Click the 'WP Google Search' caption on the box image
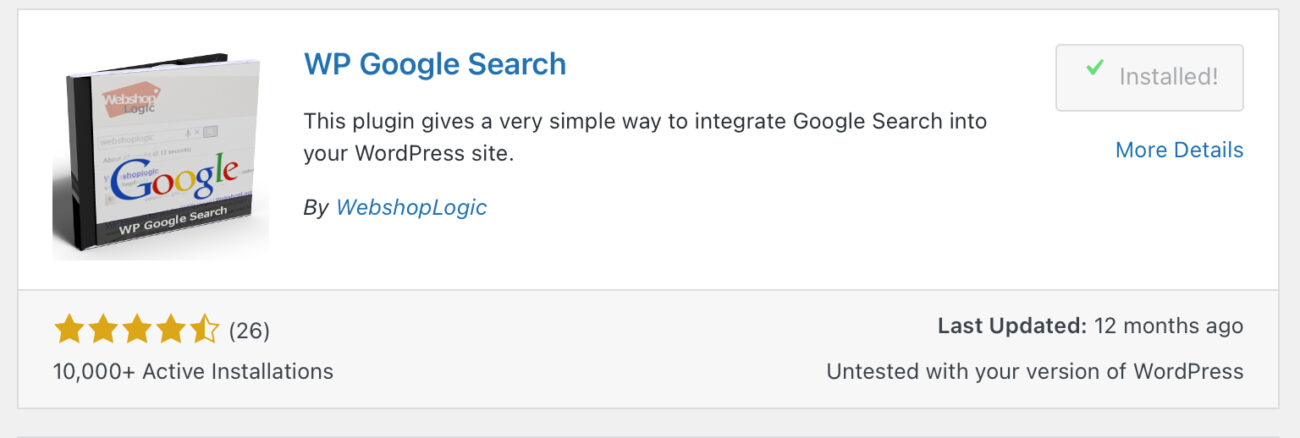1300x438 pixels. click(x=173, y=221)
